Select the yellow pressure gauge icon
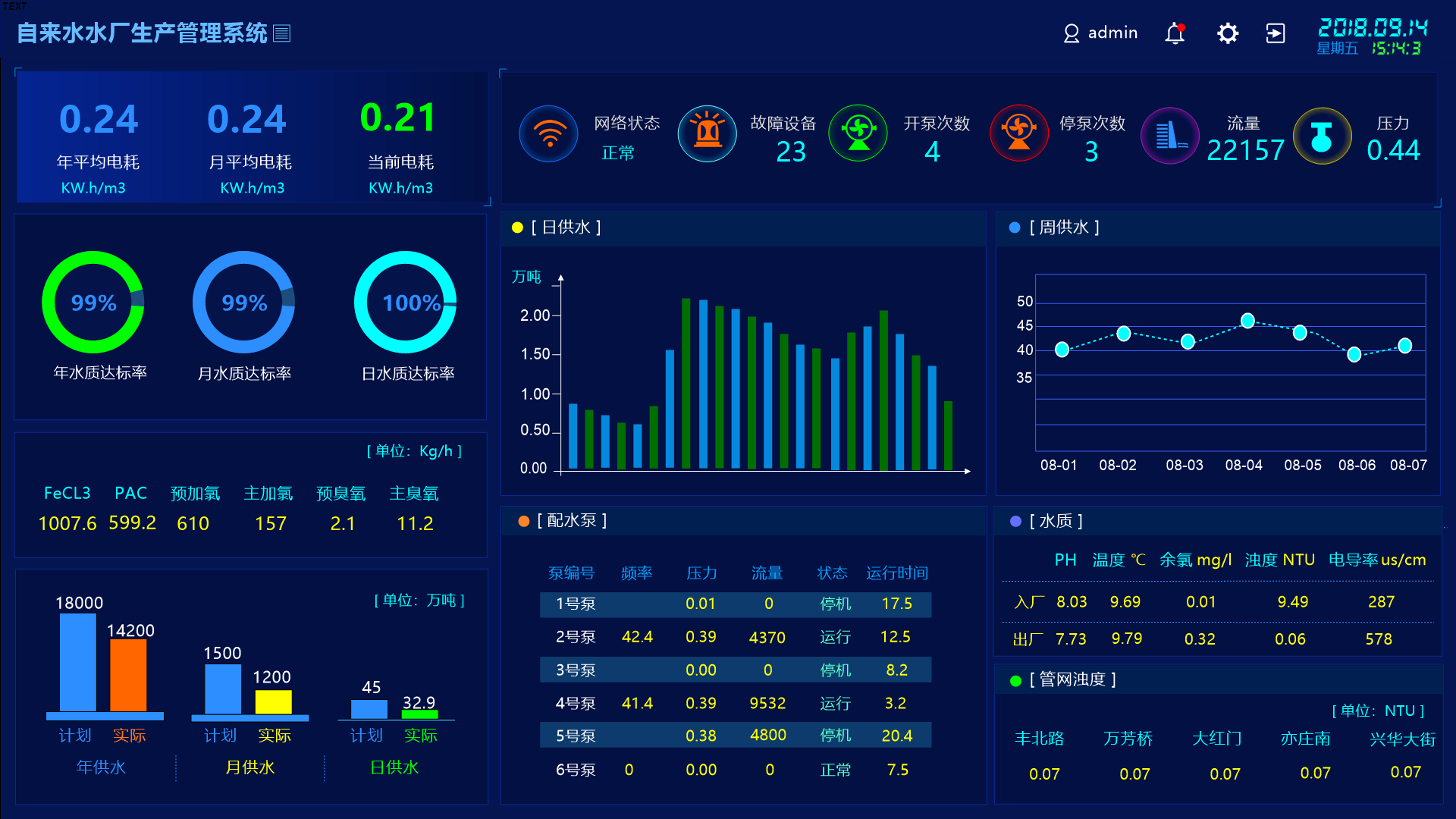 pos(1322,136)
